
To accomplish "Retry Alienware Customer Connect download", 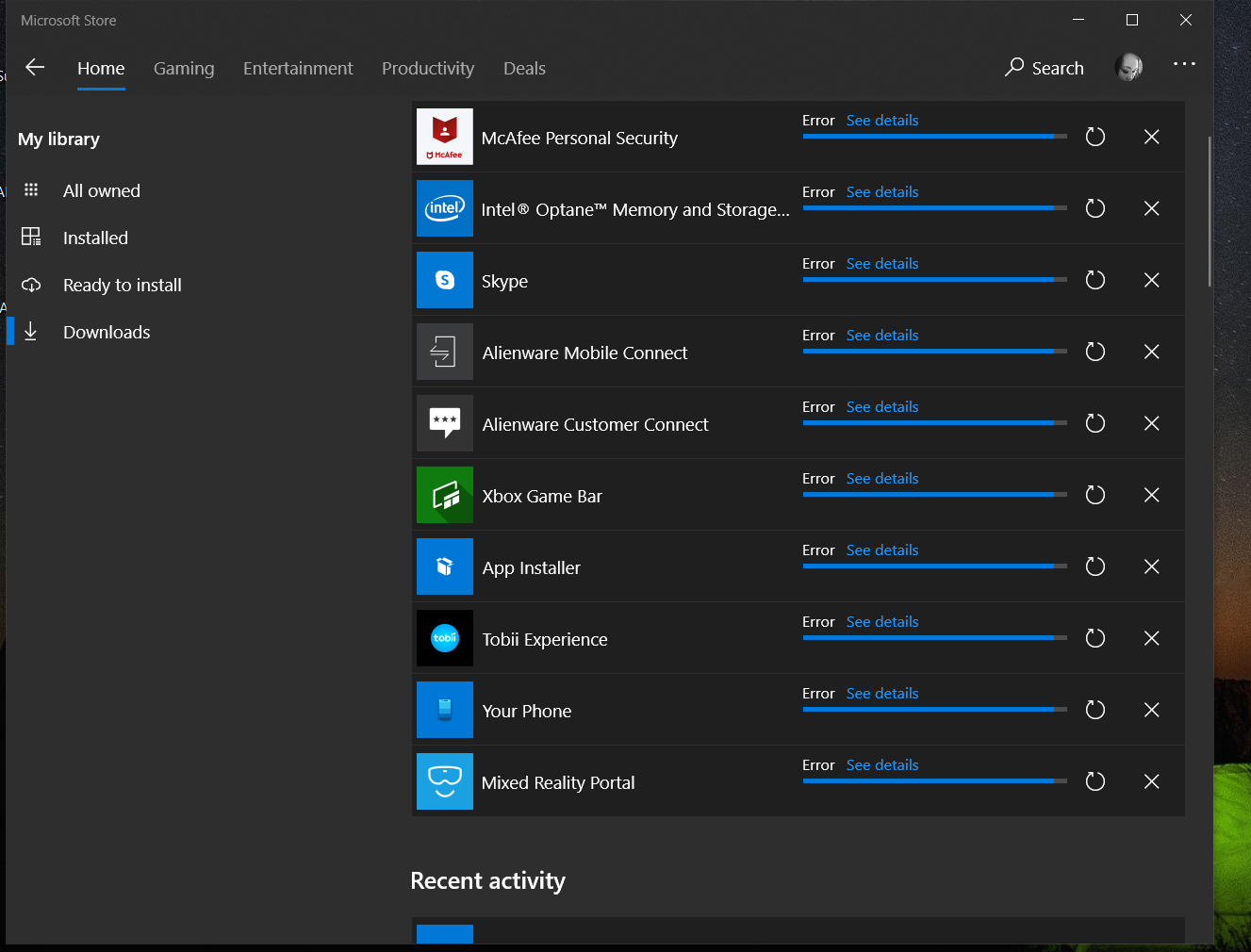I will coord(1095,423).
